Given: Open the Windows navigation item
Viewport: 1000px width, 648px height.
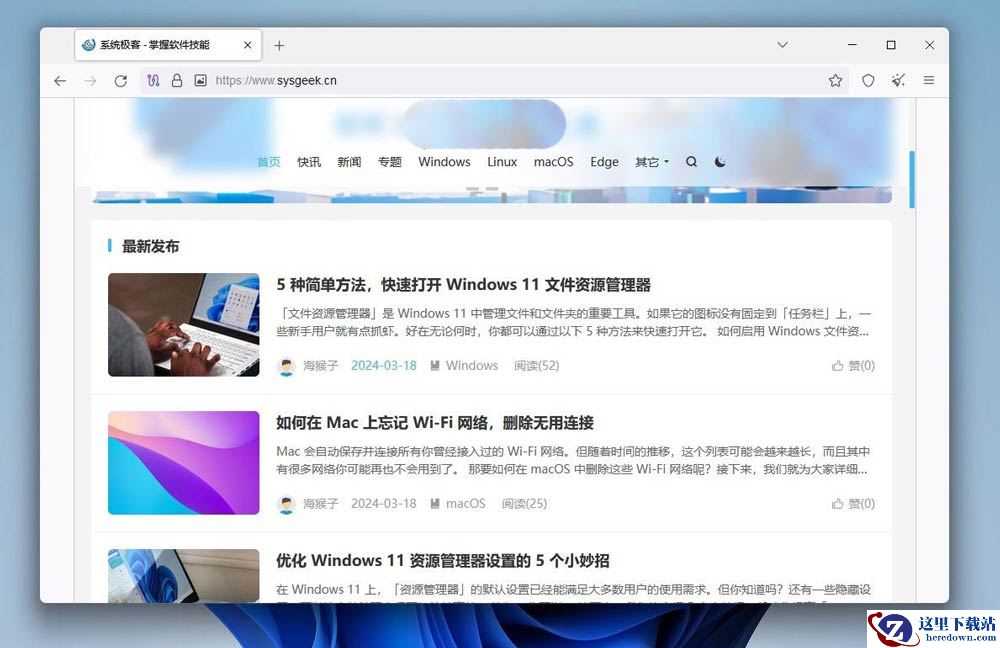Looking at the screenshot, I should tap(445, 162).
